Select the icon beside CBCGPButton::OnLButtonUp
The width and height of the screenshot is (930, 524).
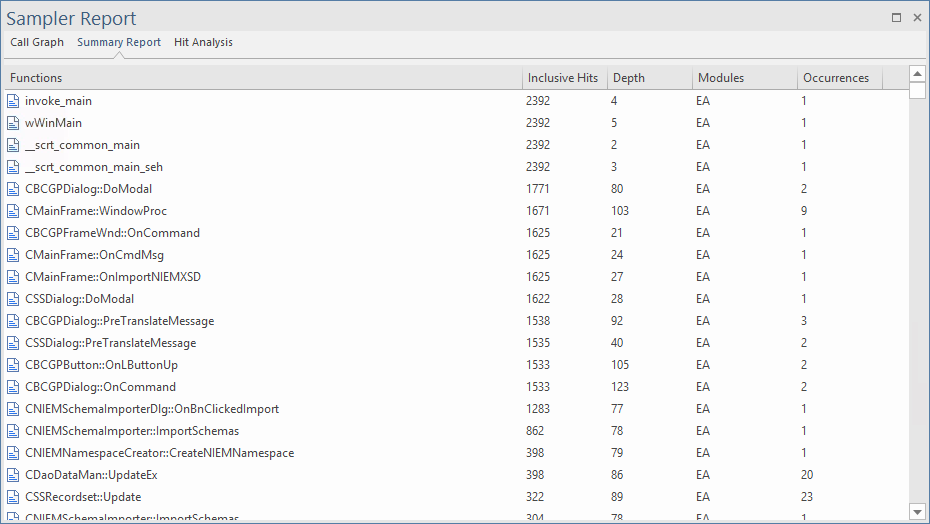[x=13, y=365]
